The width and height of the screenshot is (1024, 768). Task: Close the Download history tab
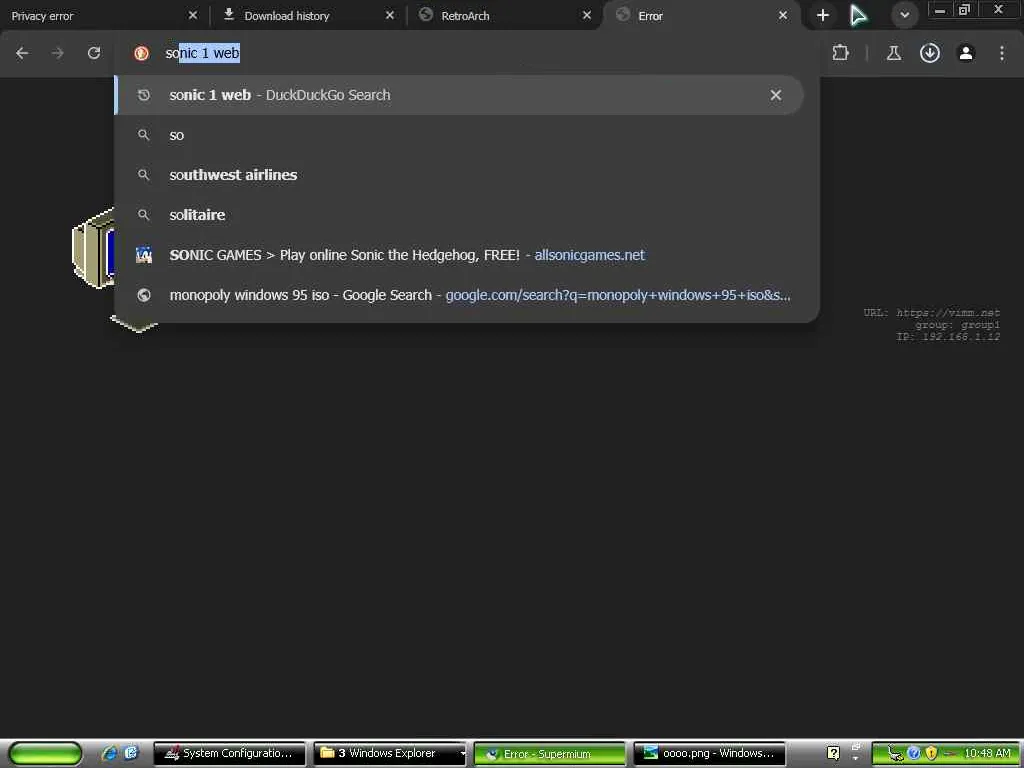(x=390, y=15)
